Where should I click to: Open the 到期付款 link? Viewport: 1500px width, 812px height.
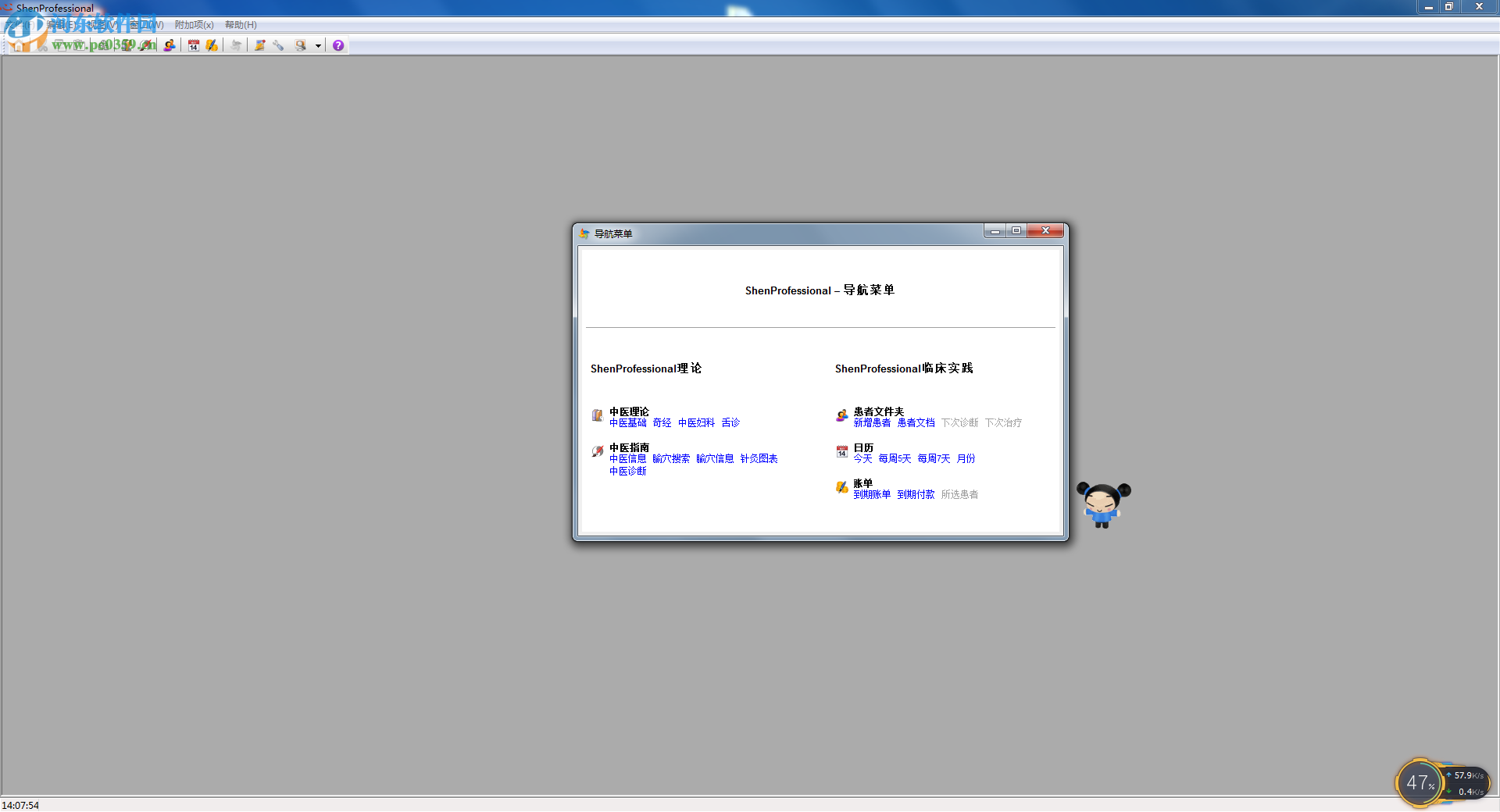(x=916, y=495)
